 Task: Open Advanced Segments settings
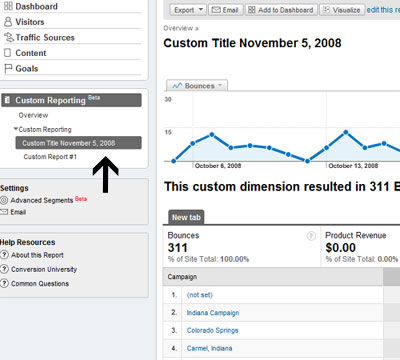[42, 200]
